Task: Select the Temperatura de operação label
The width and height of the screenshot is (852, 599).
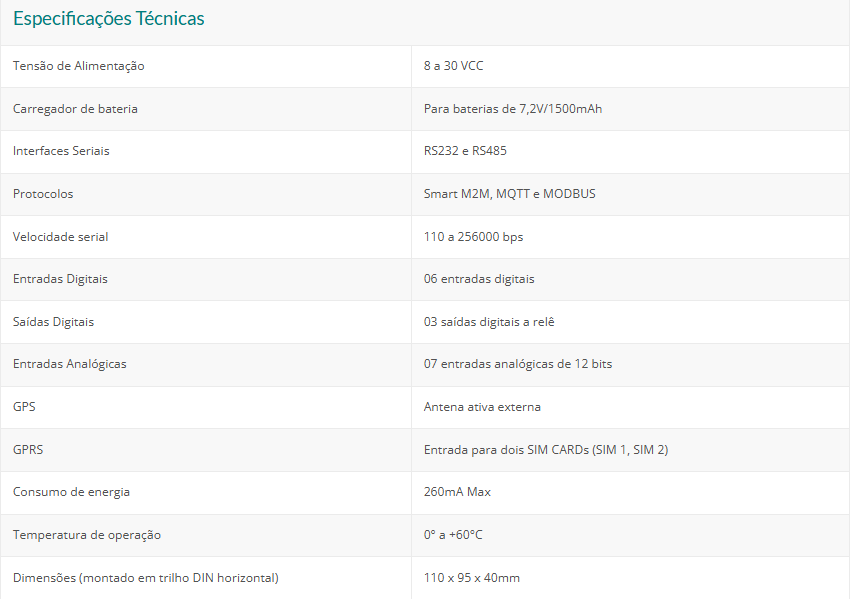Action: pos(87,535)
